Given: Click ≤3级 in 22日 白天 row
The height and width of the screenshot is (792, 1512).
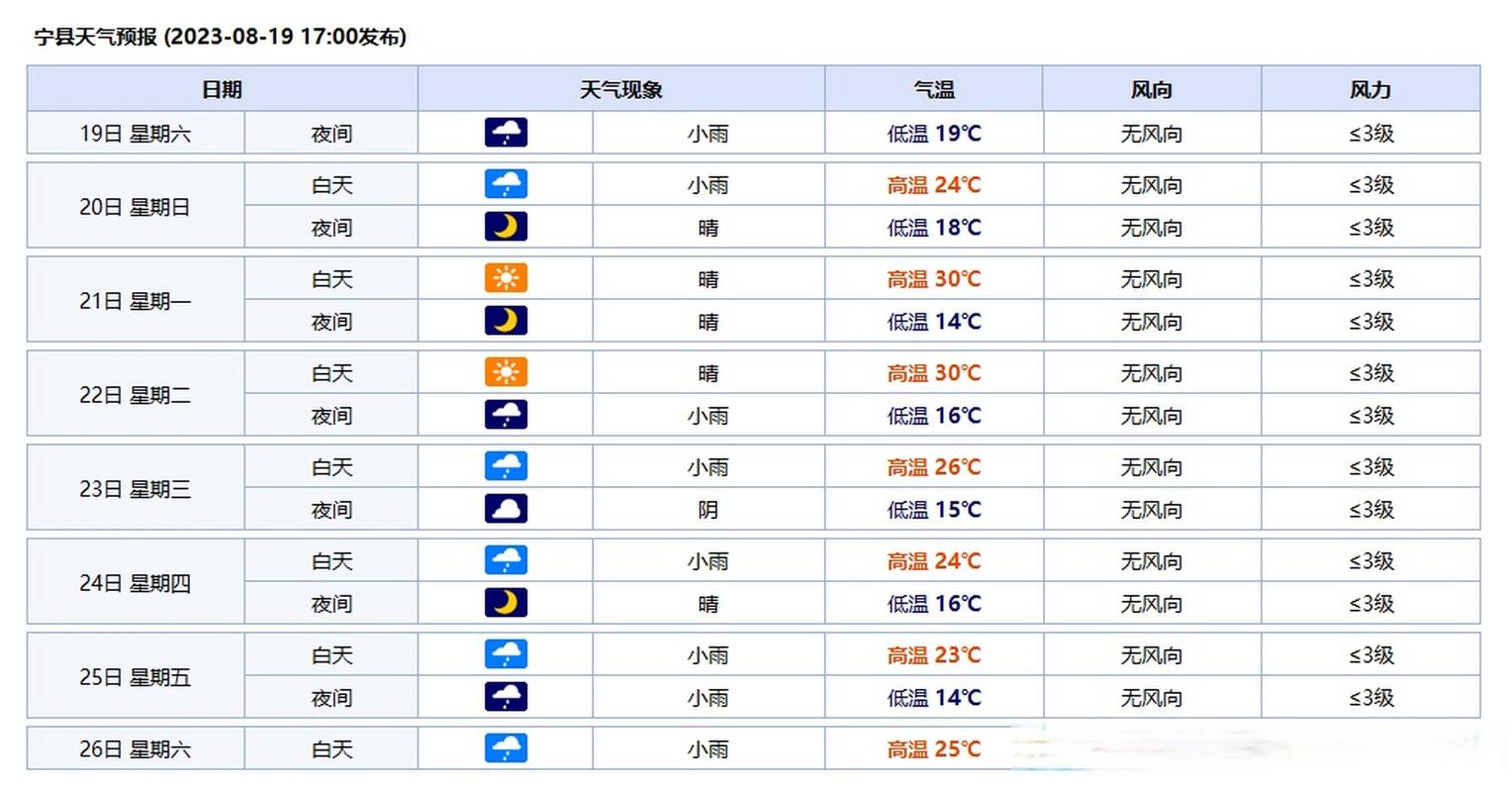Looking at the screenshot, I should (x=1371, y=373).
